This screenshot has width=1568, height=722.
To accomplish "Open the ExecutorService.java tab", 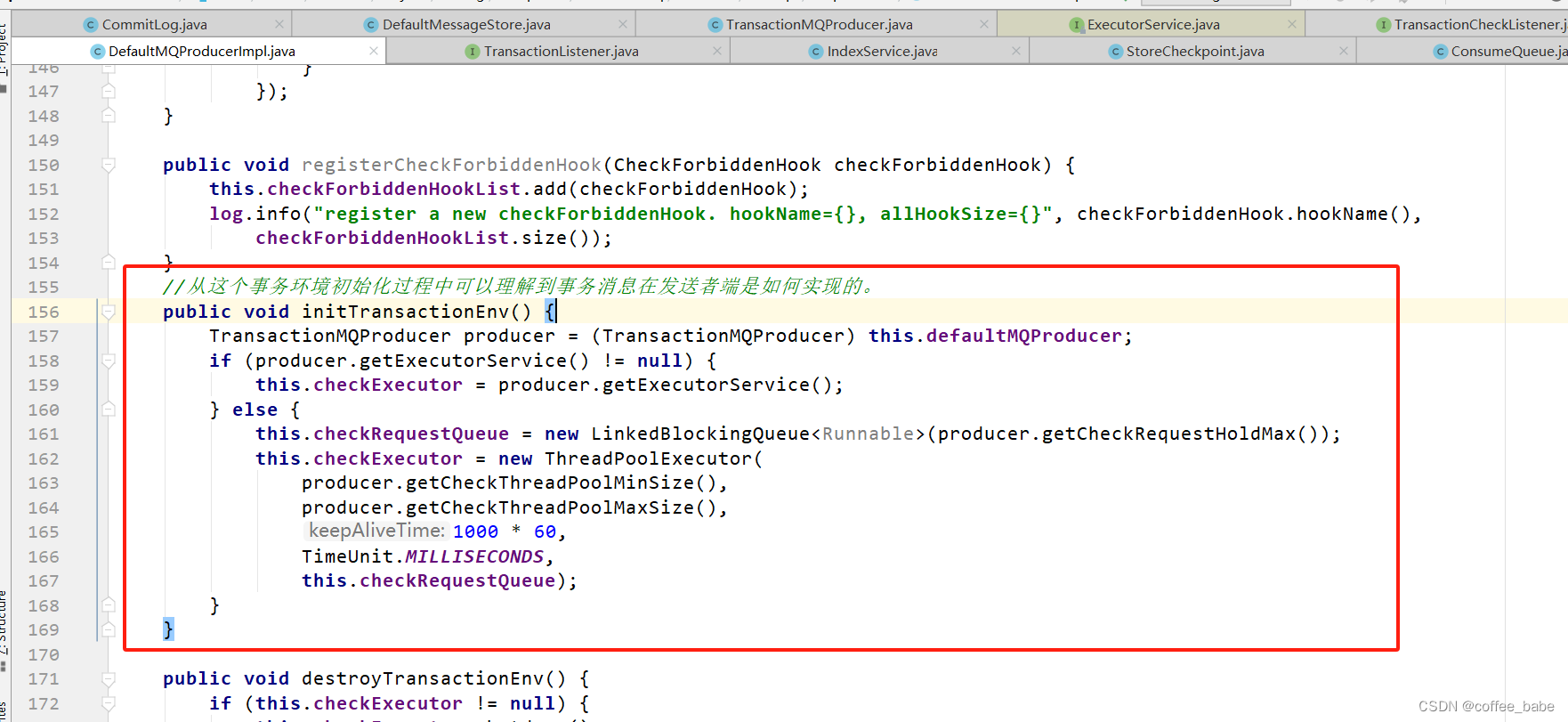I will (x=1153, y=25).
